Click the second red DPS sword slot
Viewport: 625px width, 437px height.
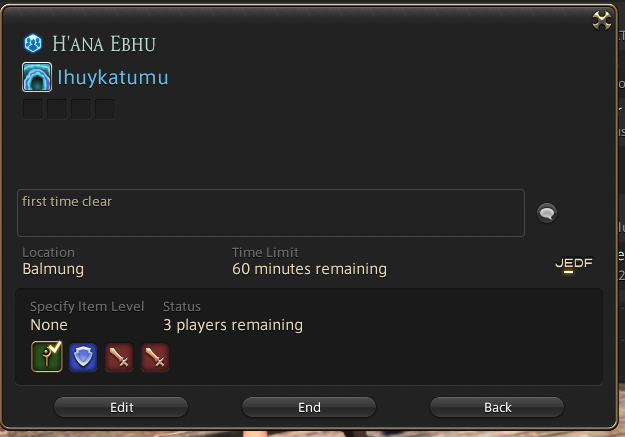[x=155, y=357]
